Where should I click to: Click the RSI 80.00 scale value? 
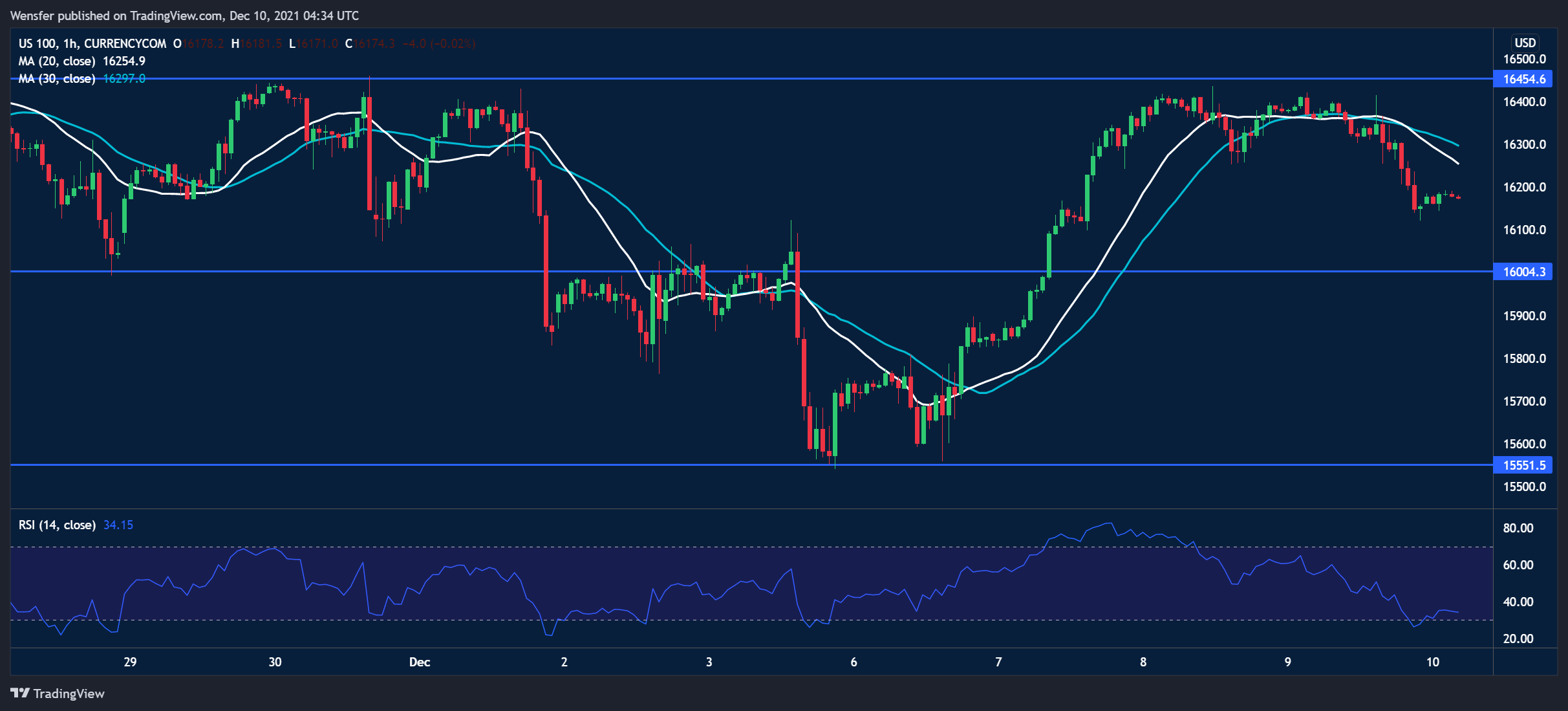point(1518,528)
